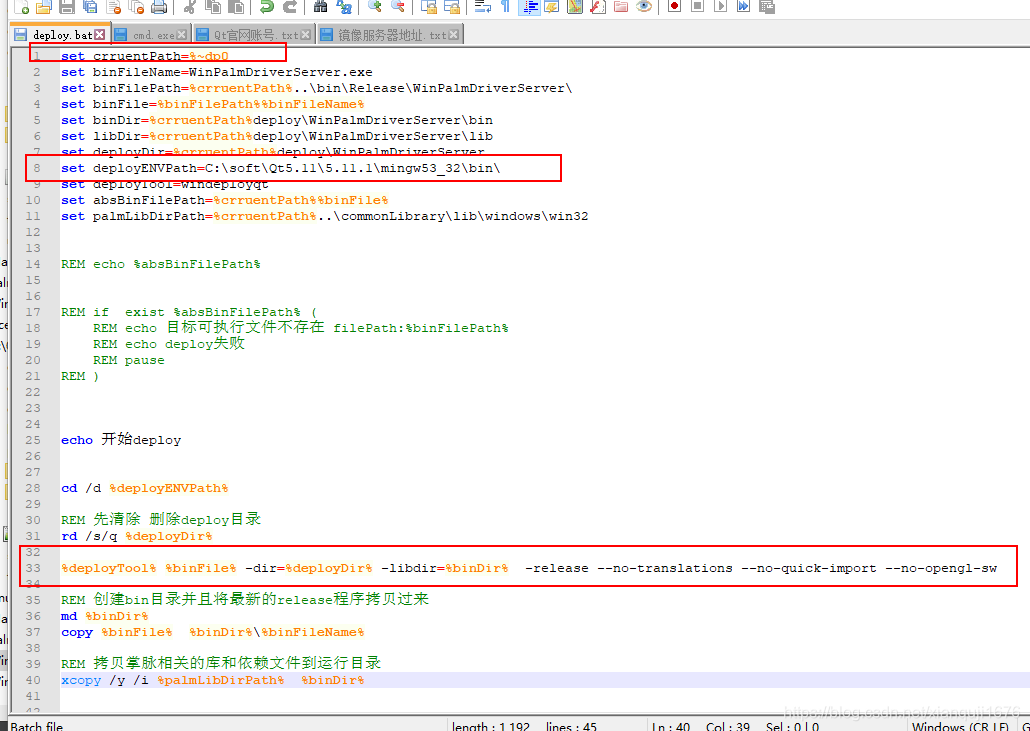Toggle file monitoring with the eye icon
The height and width of the screenshot is (731, 1030).
click(644, 7)
